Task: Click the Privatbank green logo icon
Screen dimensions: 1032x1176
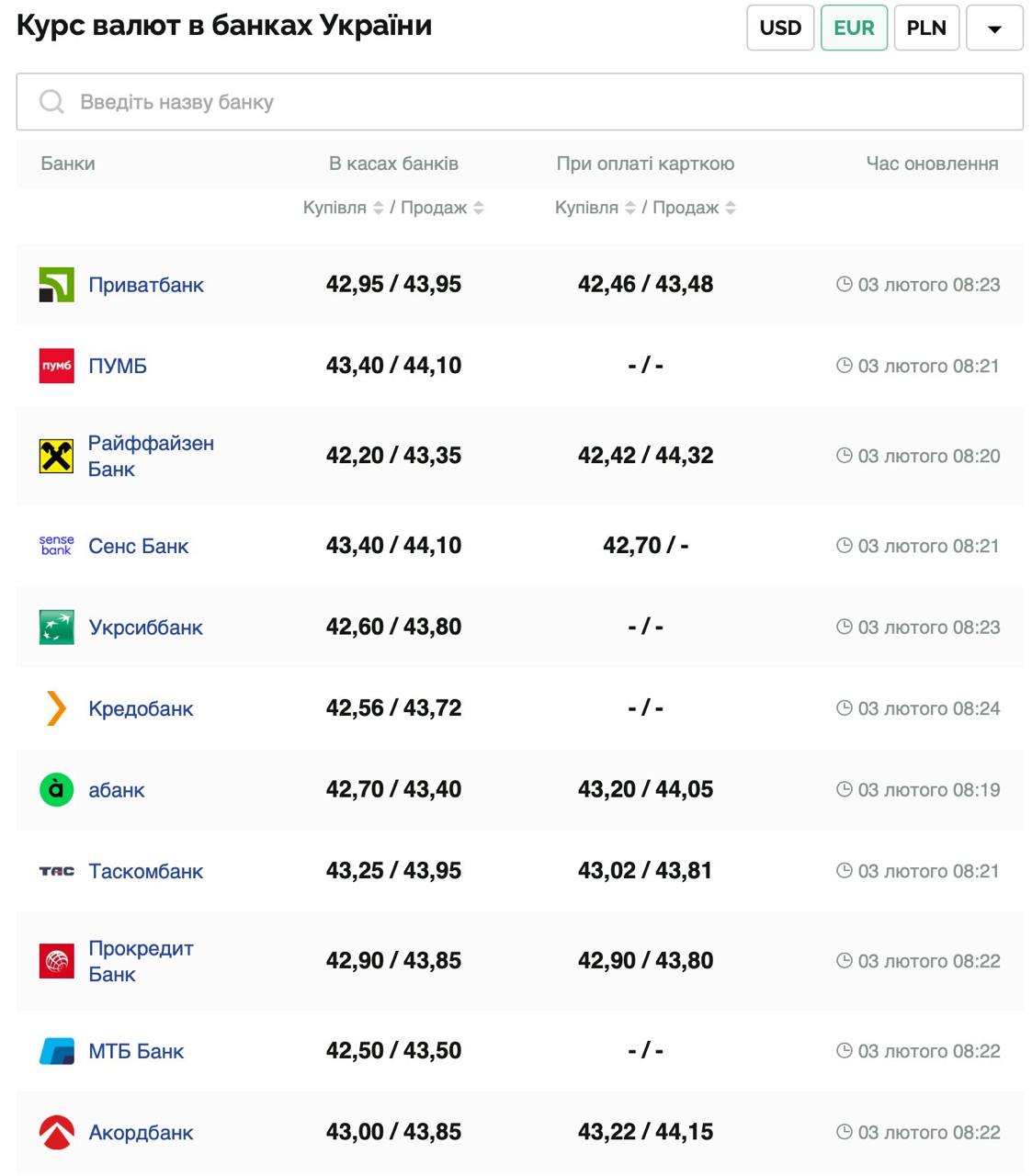Action: tap(56, 285)
